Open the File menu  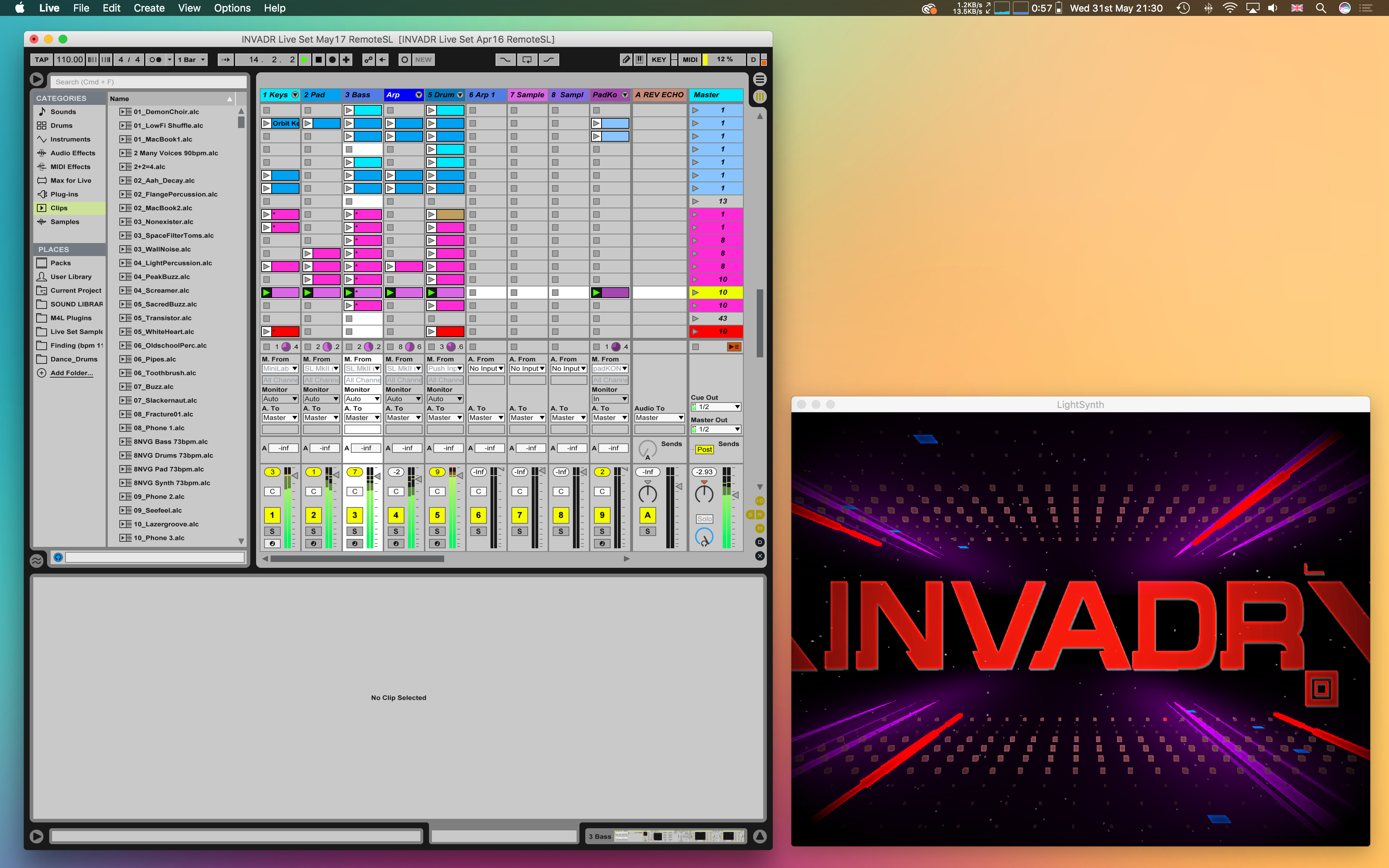81,8
